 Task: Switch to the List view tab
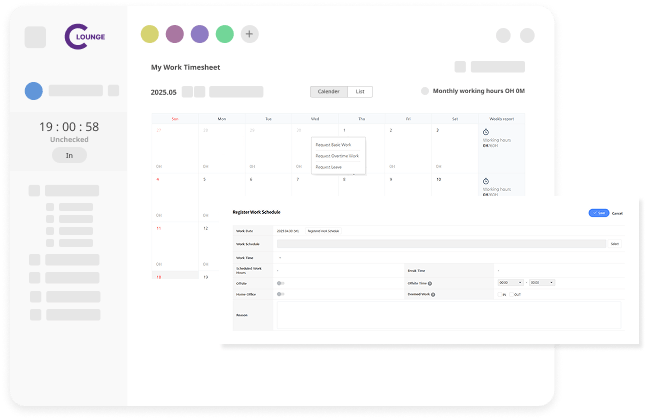(x=360, y=92)
